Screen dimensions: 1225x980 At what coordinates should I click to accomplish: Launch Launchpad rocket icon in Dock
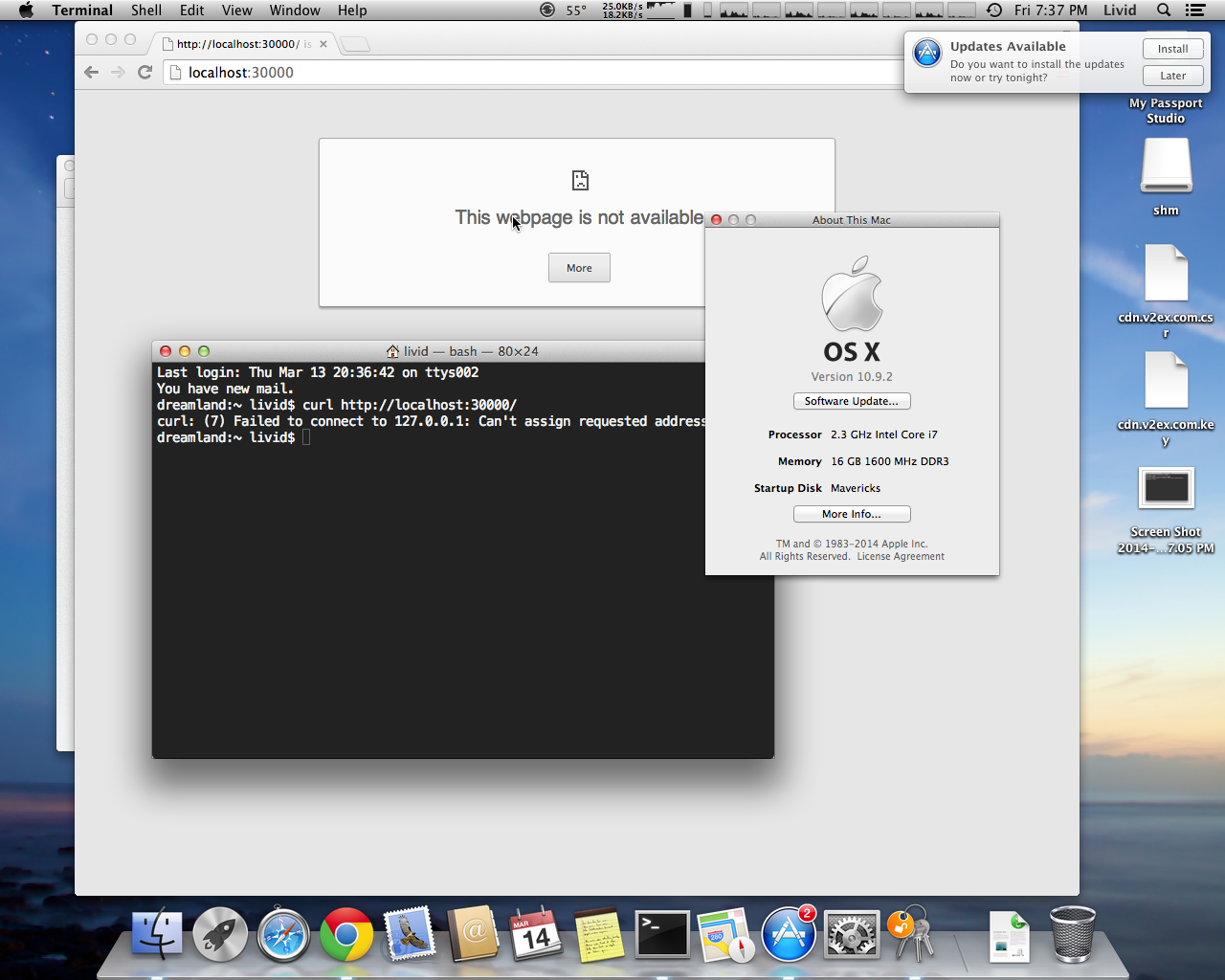[219, 934]
